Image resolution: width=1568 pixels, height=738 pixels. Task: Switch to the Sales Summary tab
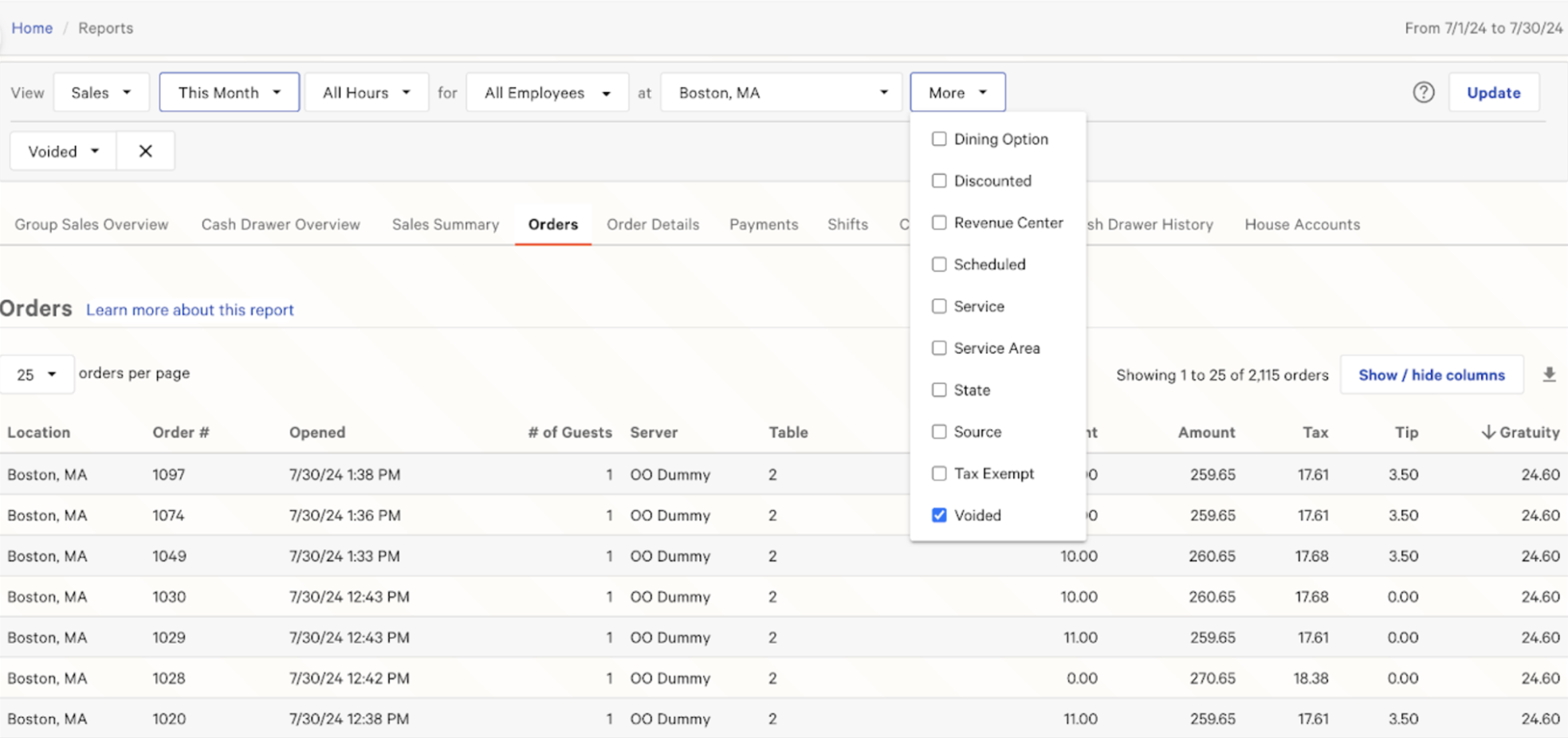445,225
